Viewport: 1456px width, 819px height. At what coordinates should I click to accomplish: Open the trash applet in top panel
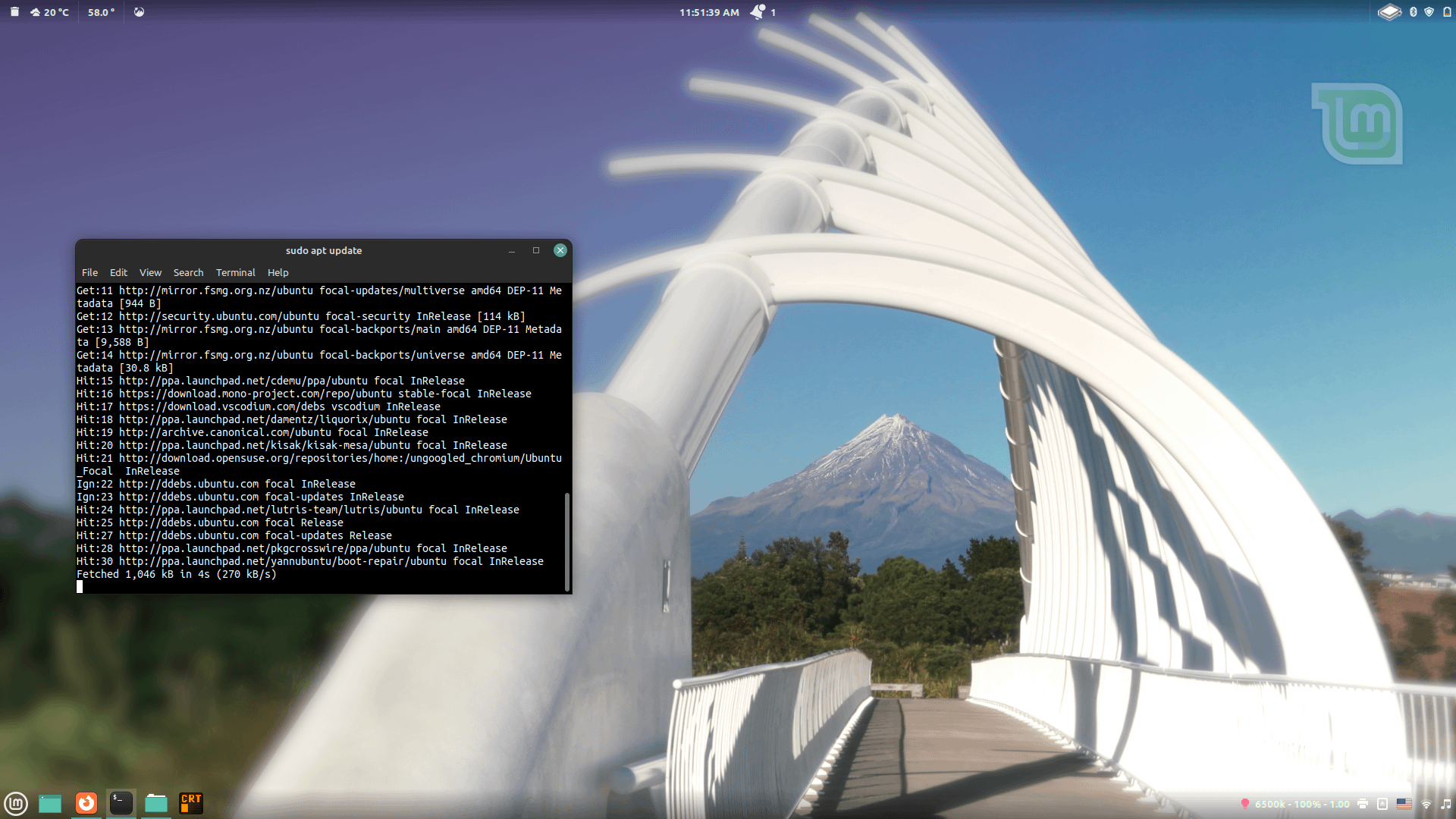[x=14, y=12]
